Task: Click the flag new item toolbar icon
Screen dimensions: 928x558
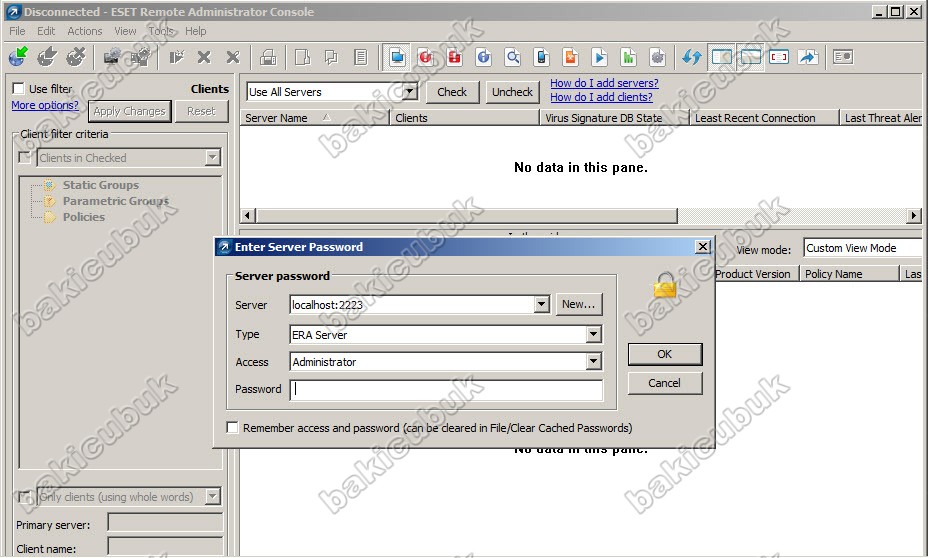Action: click(x=176, y=57)
